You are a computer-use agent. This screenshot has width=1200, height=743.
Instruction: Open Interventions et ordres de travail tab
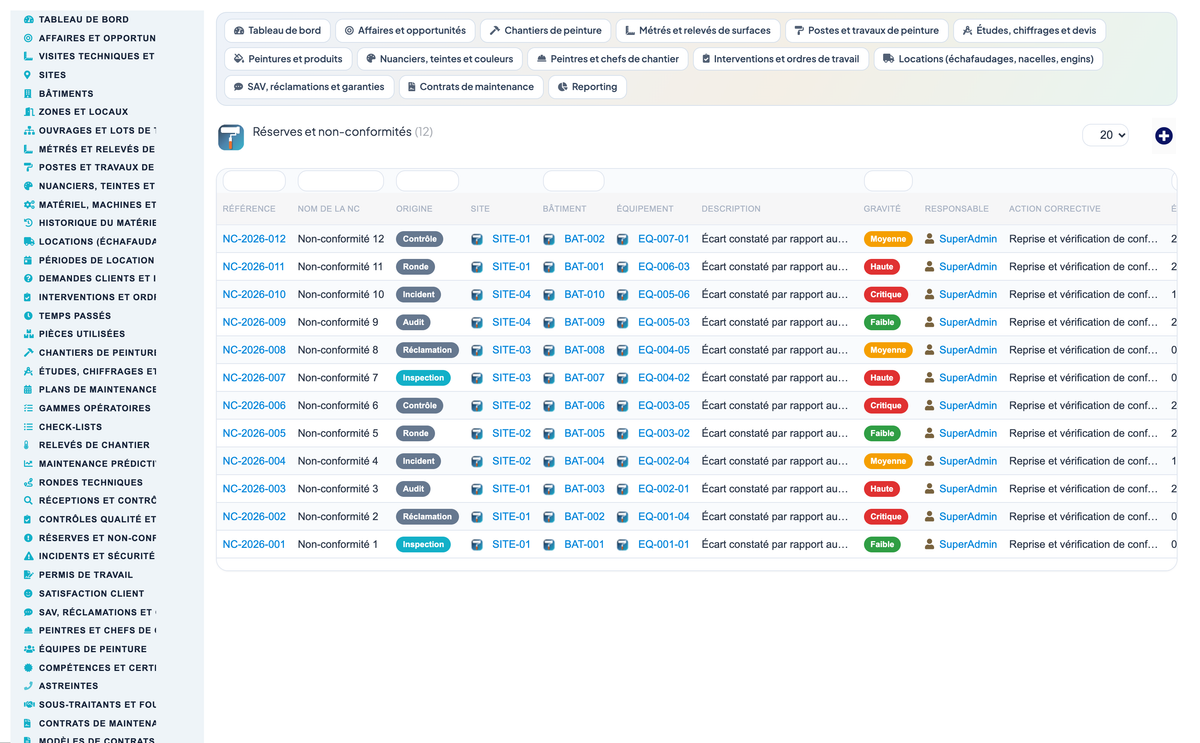coord(780,59)
